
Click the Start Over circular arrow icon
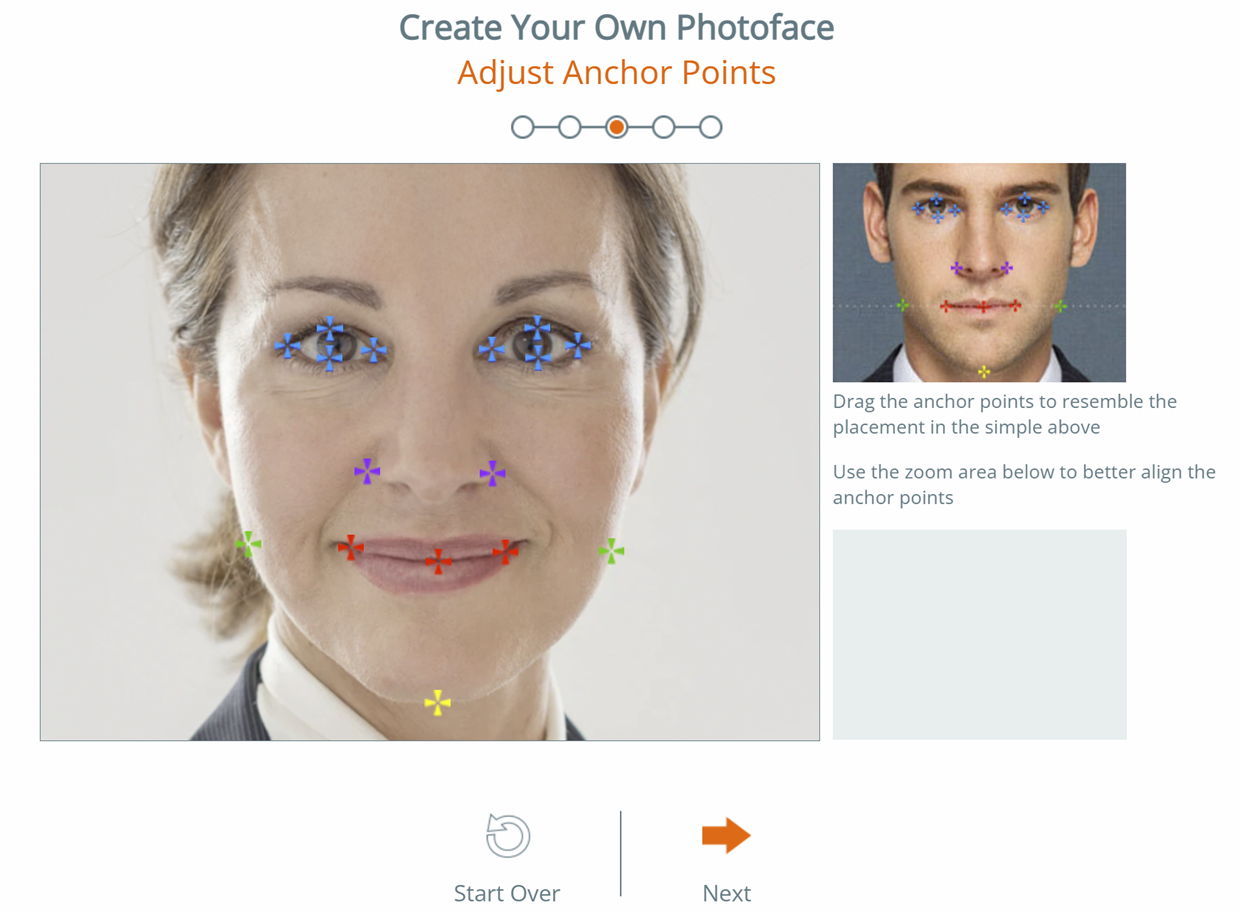click(508, 836)
